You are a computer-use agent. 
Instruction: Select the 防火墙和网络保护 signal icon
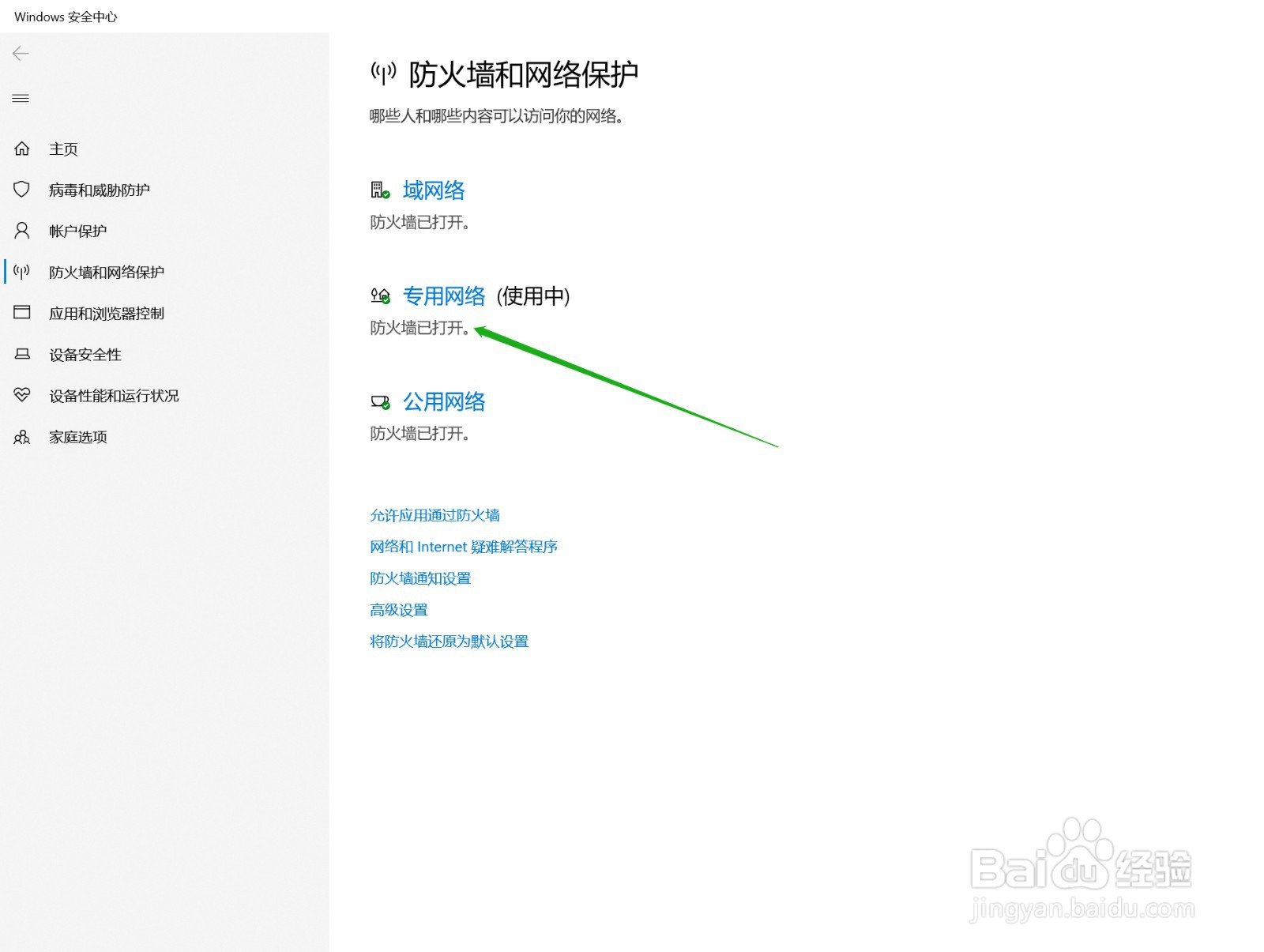pyautogui.click(x=21, y=271)
